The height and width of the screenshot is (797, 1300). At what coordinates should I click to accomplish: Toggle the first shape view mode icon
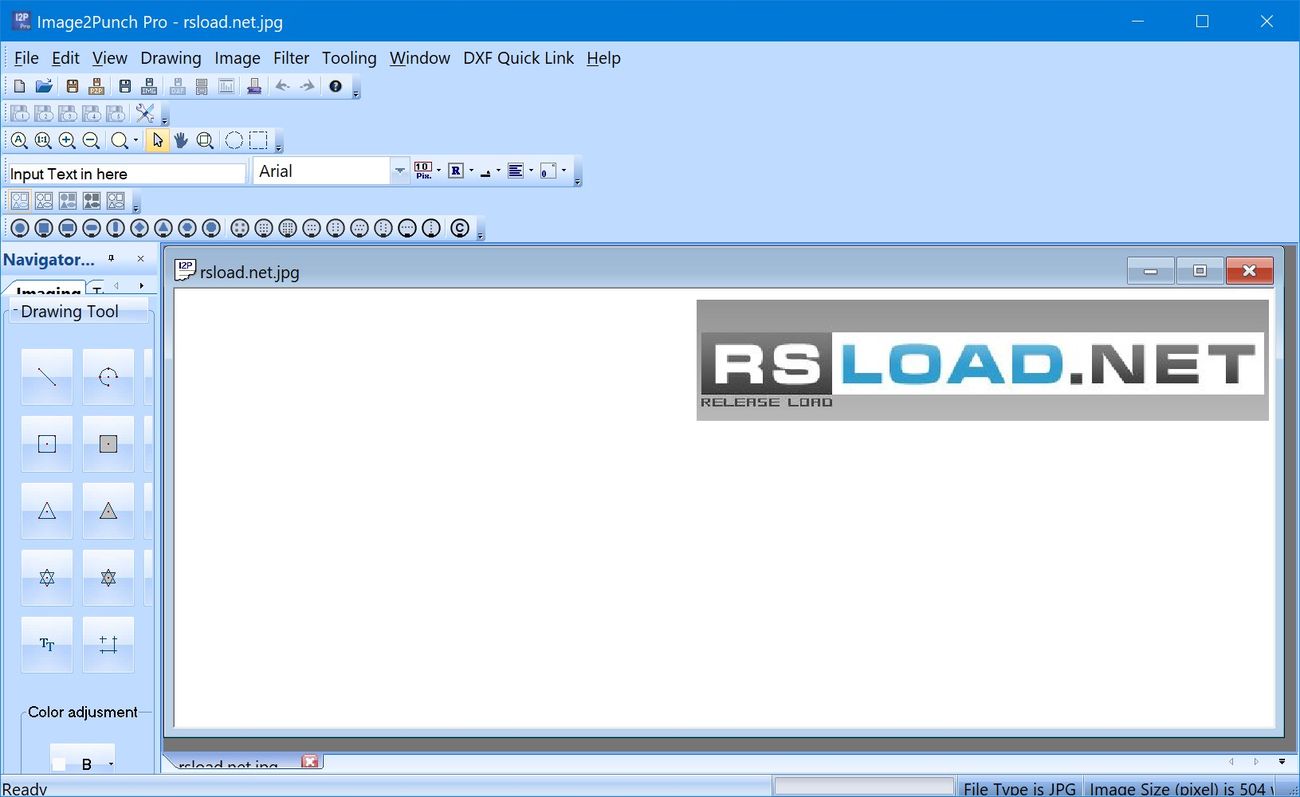20,201
